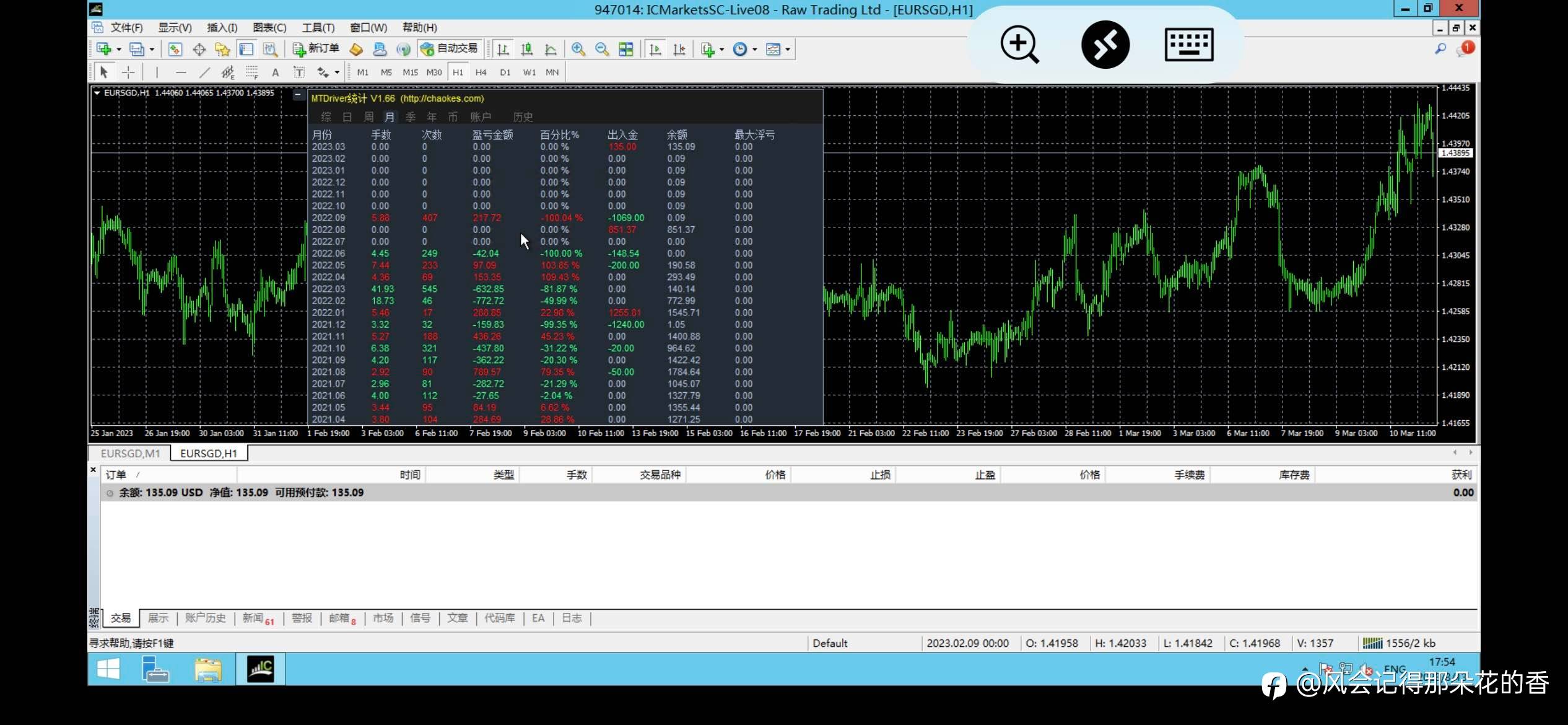Switch to H4 timeframe
1568x725 pixels.
(x=481, y=72)
